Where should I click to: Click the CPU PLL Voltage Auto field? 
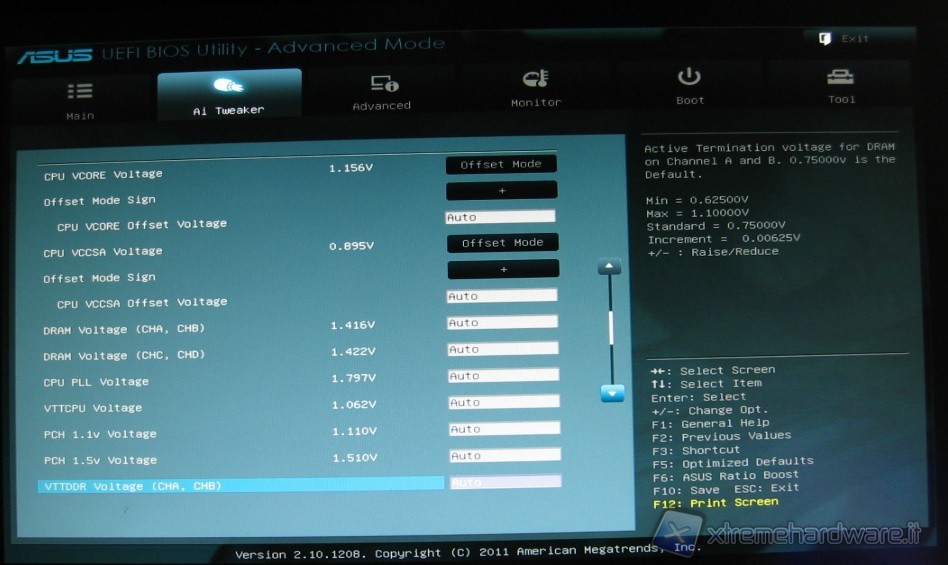[x=503, y=376]
